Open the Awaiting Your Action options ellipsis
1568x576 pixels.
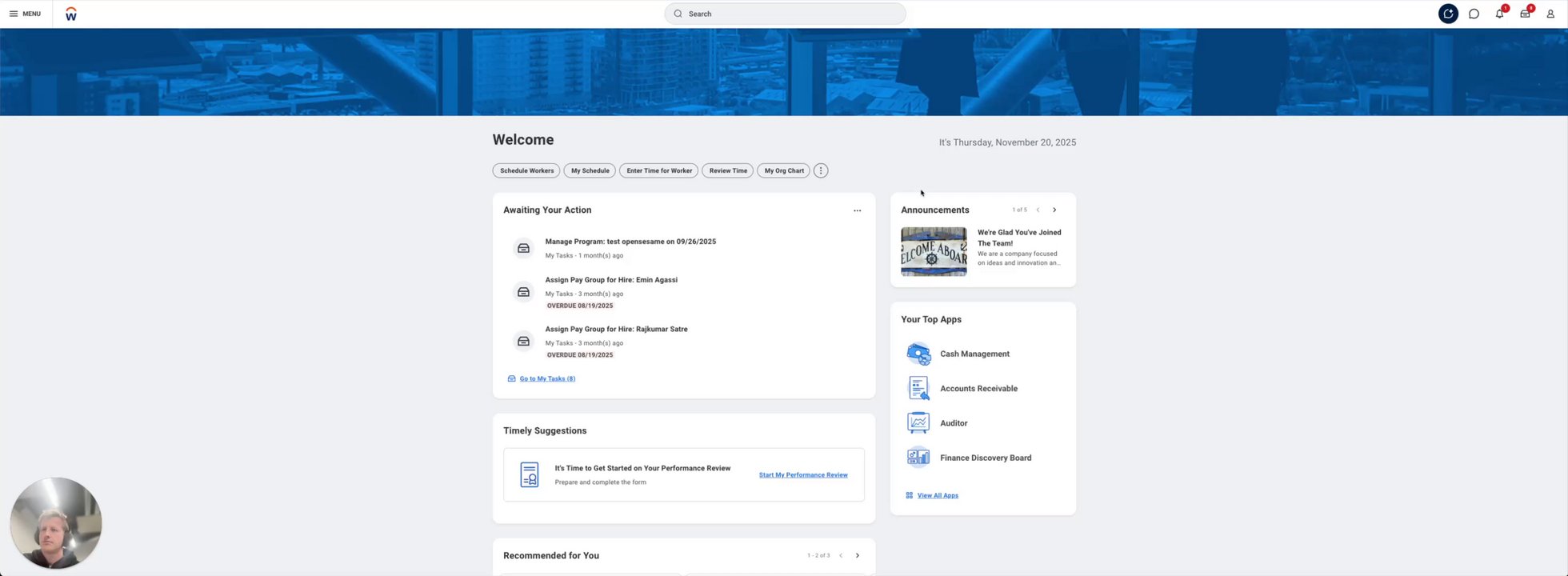tap(857, 210)
